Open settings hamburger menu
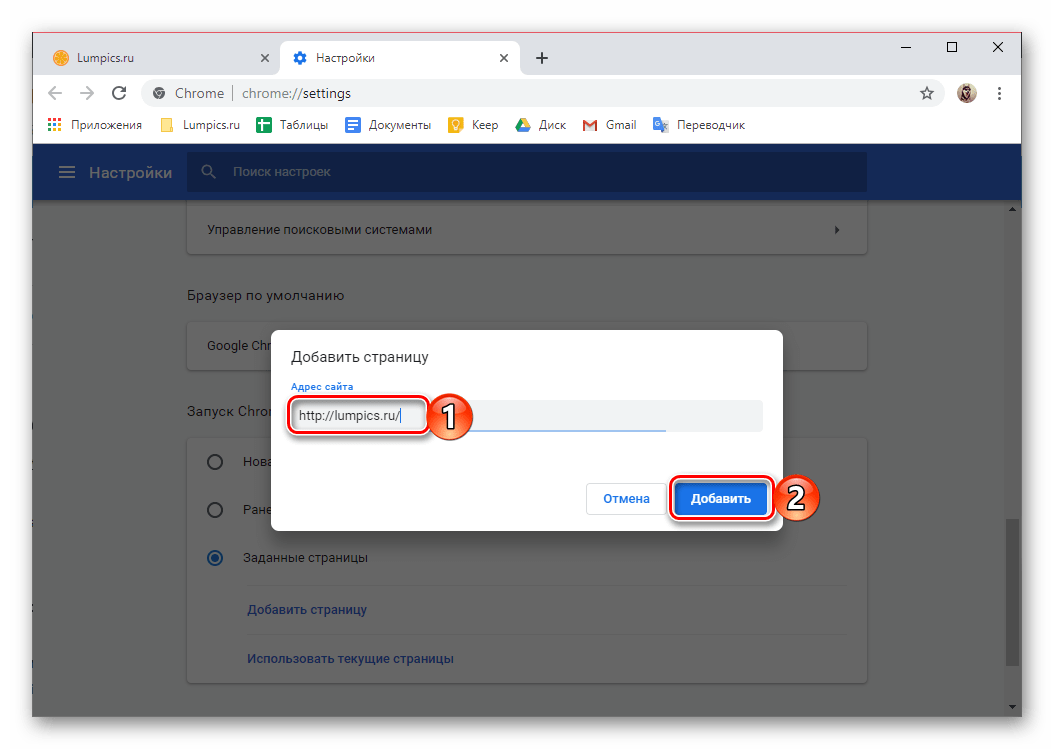The width and height of the screenshot is (1054, 749). pyautogui.click(x=67, y=173)
